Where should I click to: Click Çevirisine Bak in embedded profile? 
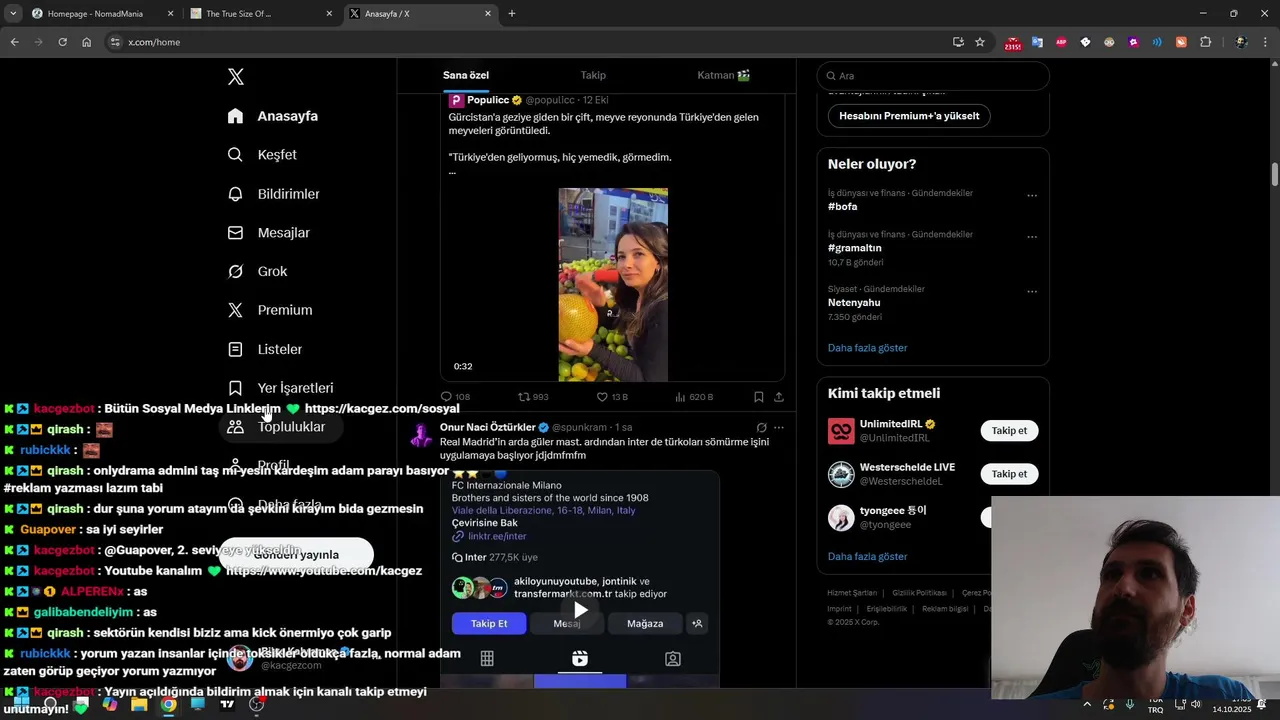[485, 523]
